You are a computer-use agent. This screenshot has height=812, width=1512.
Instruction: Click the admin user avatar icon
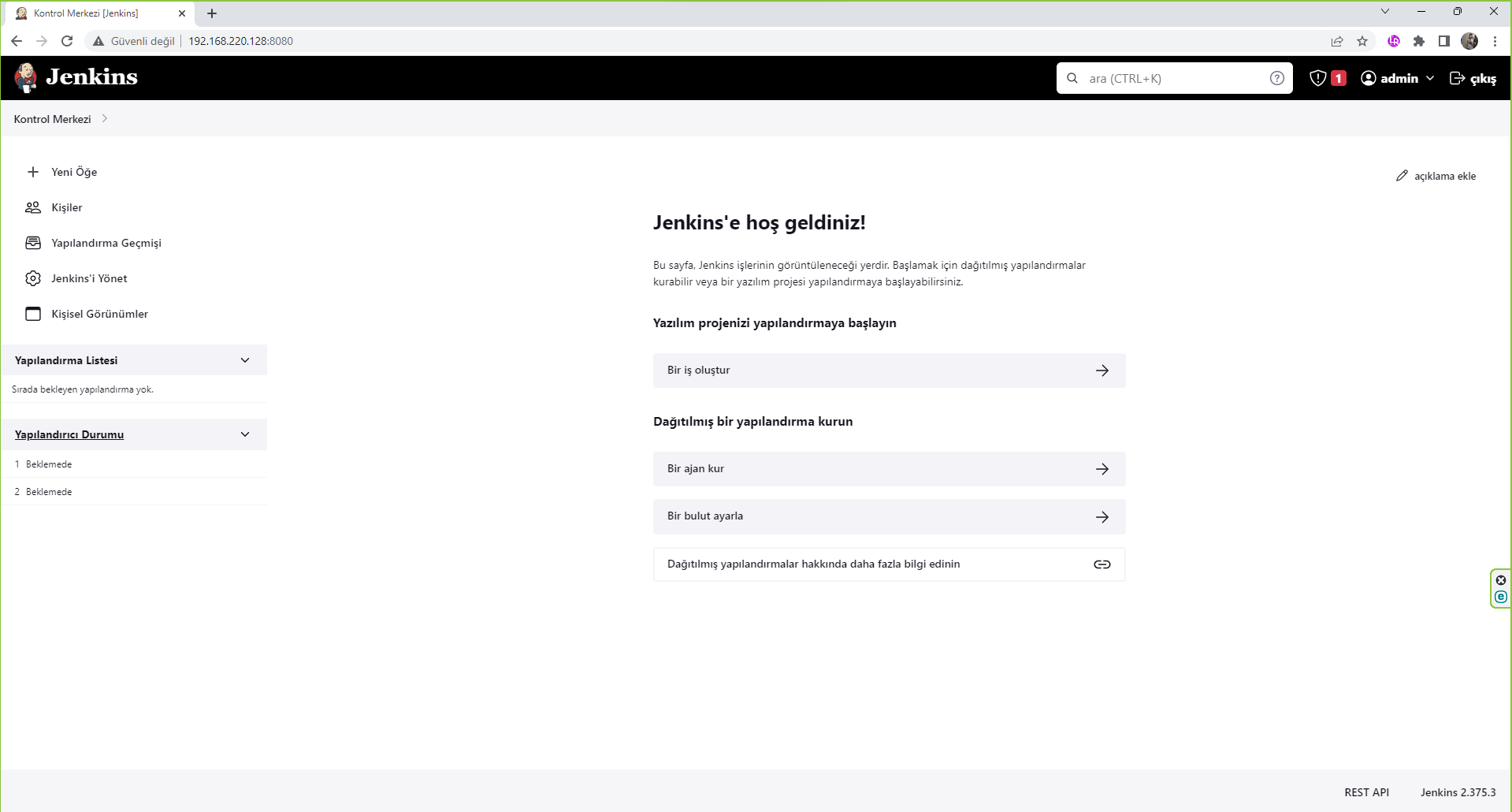coord(1369,78)
